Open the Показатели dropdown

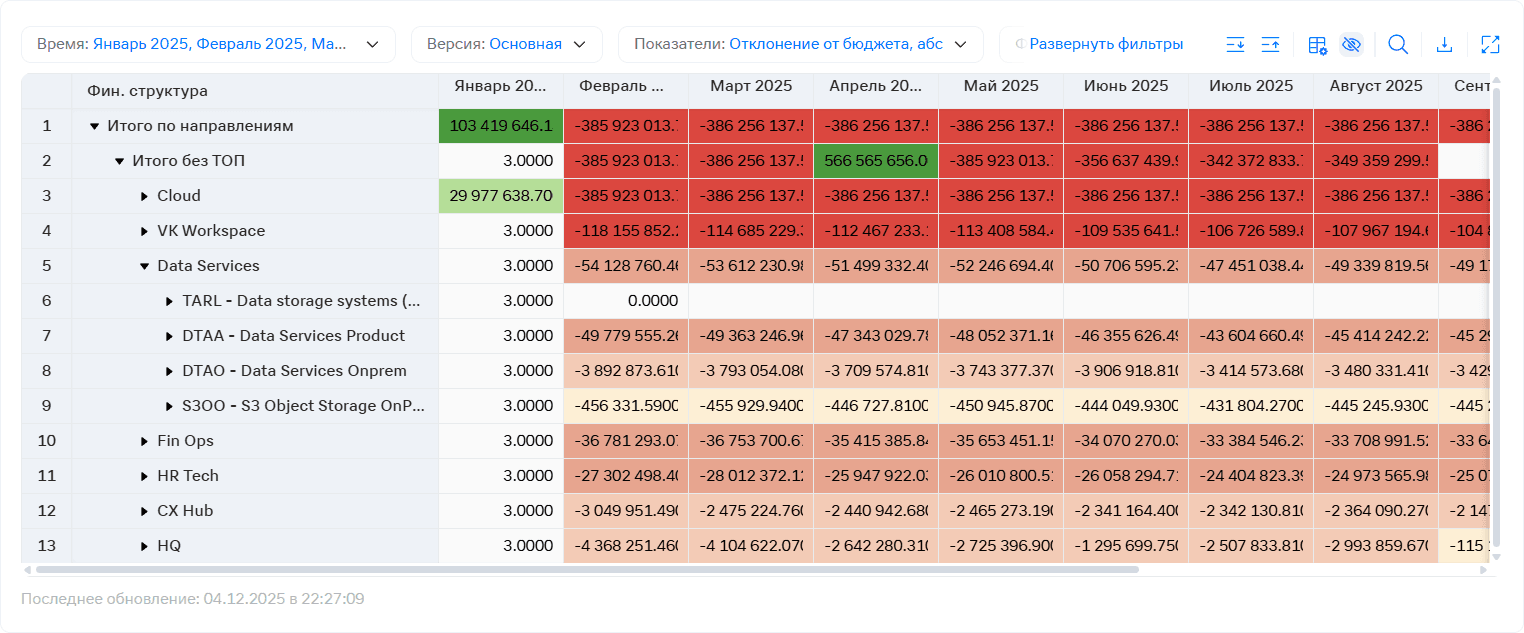[x=801, y=44]
